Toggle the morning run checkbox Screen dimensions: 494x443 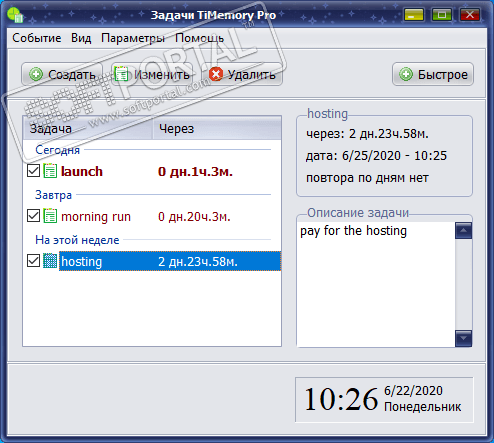pos(33,216)
